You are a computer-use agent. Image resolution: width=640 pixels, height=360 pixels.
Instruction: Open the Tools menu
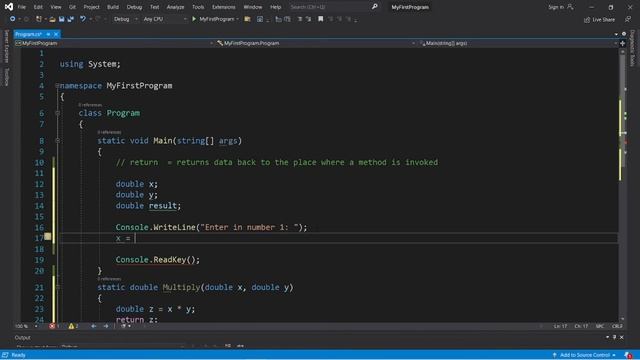(x=198, y=7)
